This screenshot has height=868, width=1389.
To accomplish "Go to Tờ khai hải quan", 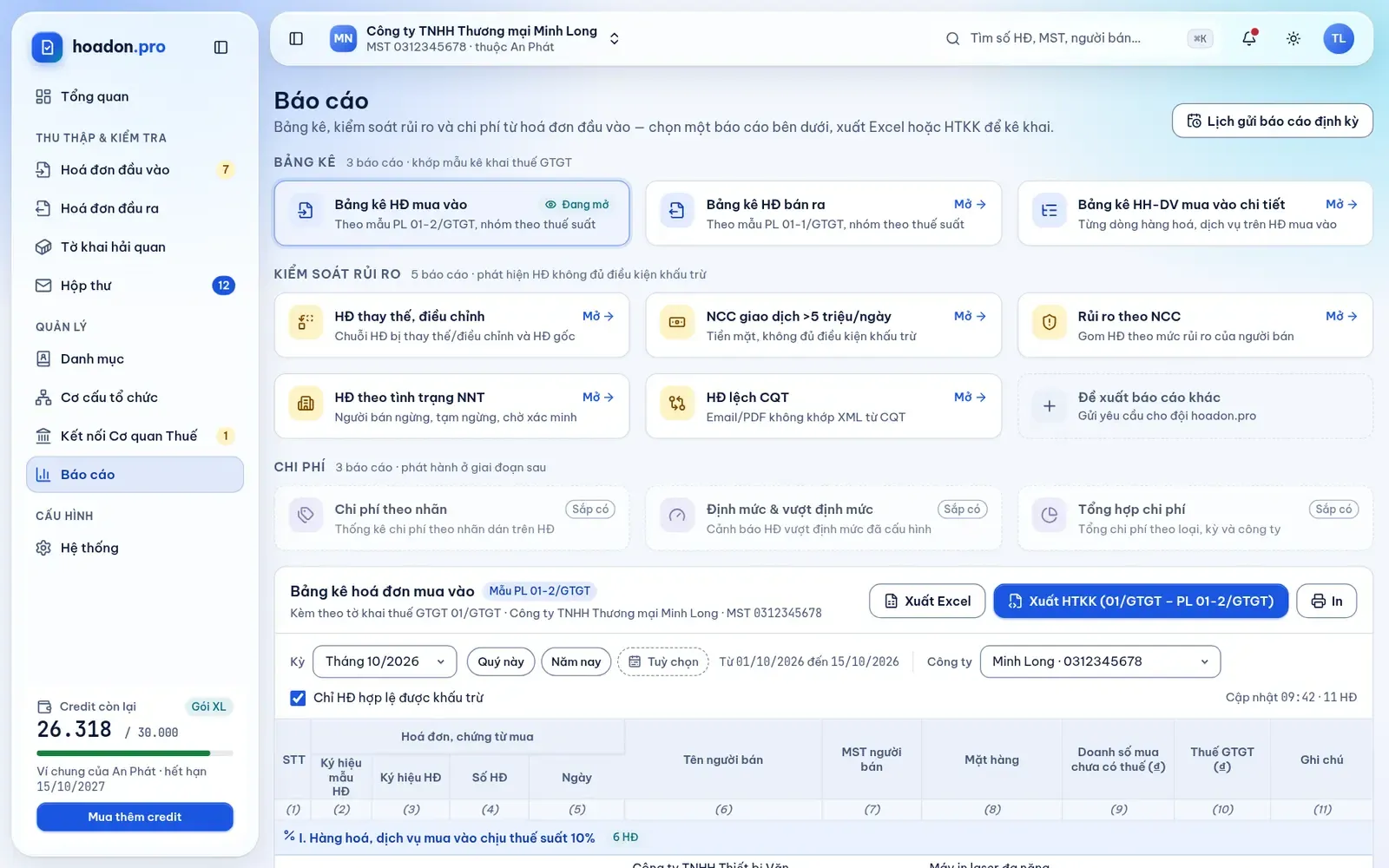I will (x=135, y=247).
